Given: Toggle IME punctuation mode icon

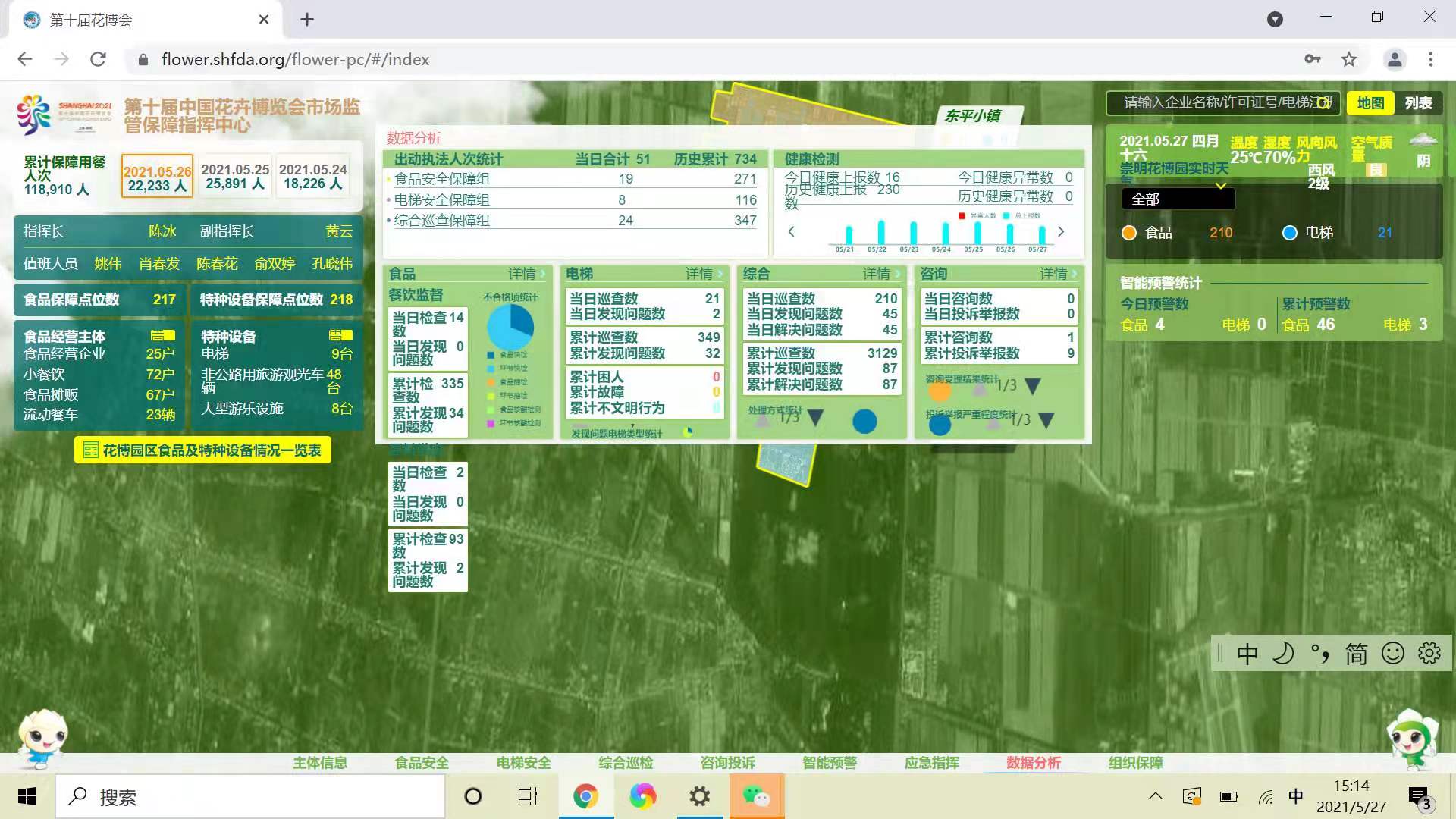Looking at the screenshot, I should (x=1319, y=654).
